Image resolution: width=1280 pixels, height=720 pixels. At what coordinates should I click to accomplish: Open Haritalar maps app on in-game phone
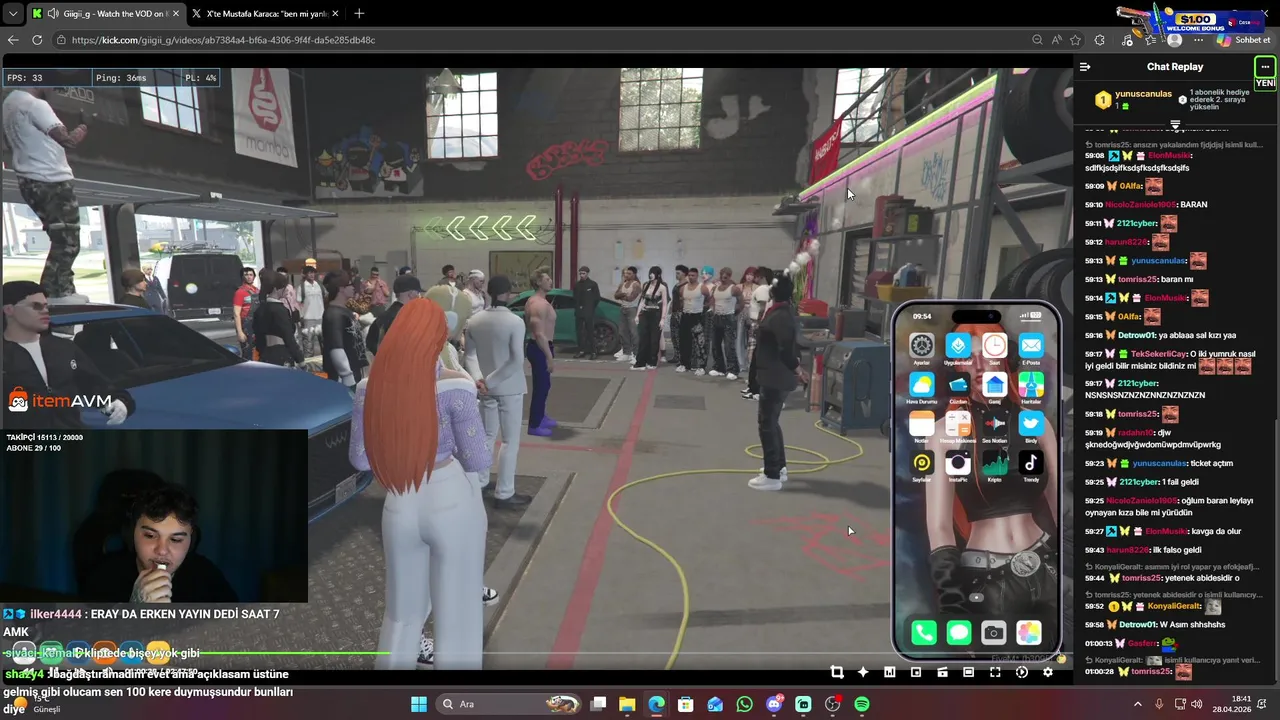tap(1031, 385)
